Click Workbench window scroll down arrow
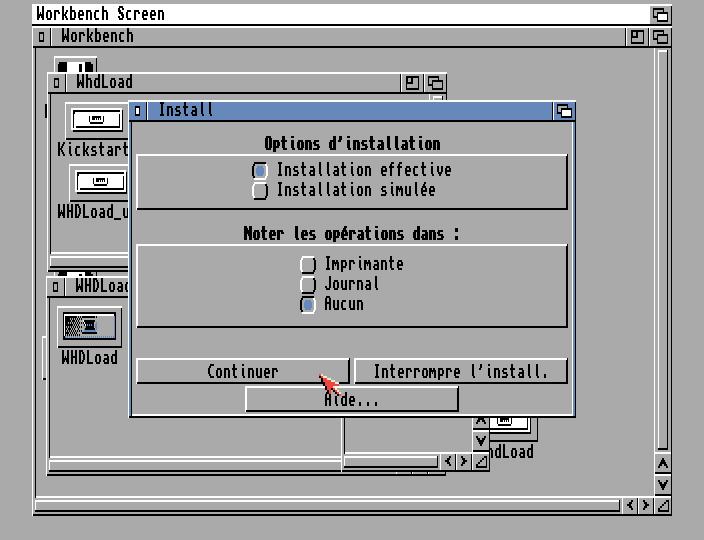 pos(663,485)
